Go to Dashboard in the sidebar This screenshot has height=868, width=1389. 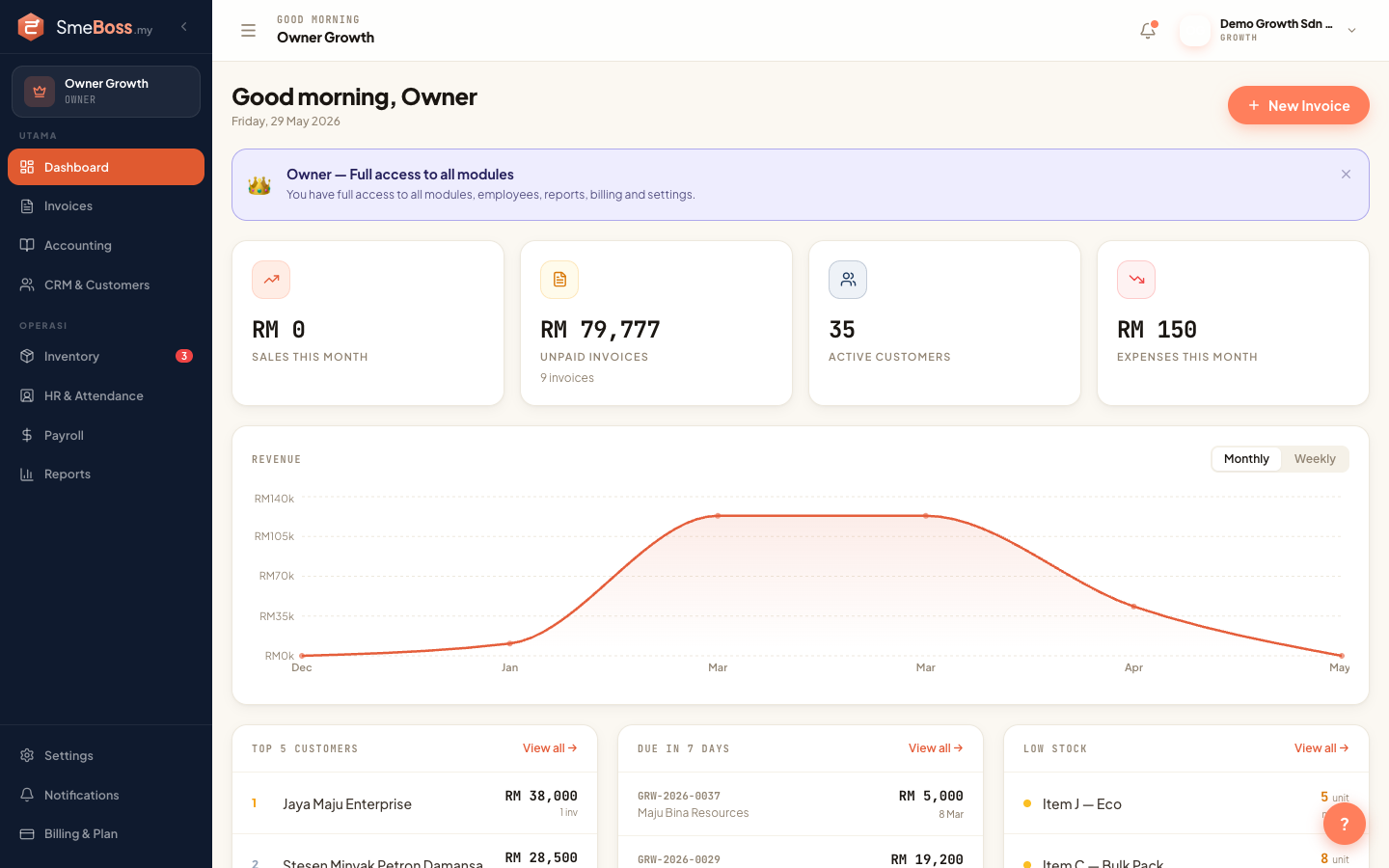point(106,167)
